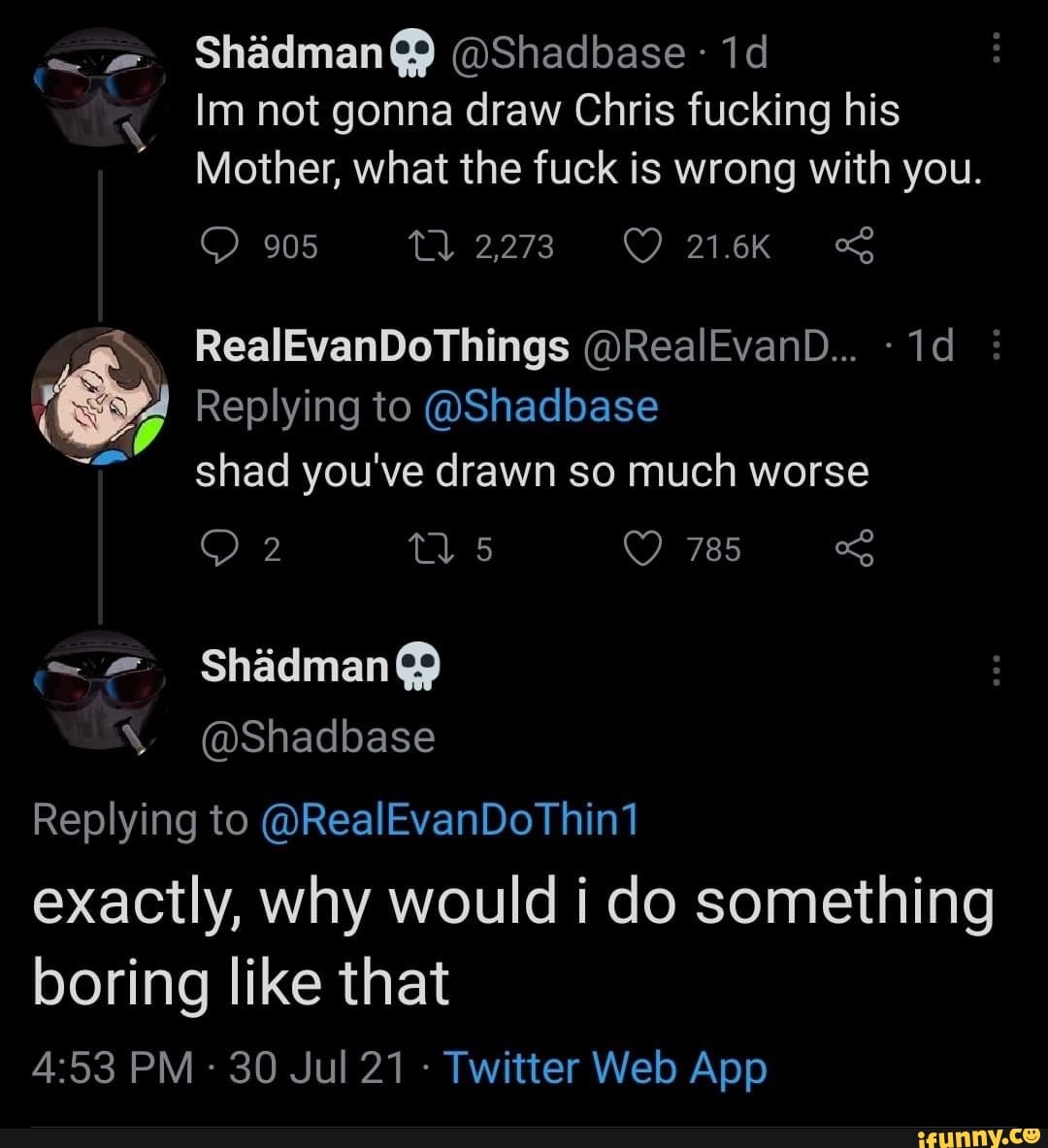Open the @Shadbase mention link in reply

click(541, 408)
